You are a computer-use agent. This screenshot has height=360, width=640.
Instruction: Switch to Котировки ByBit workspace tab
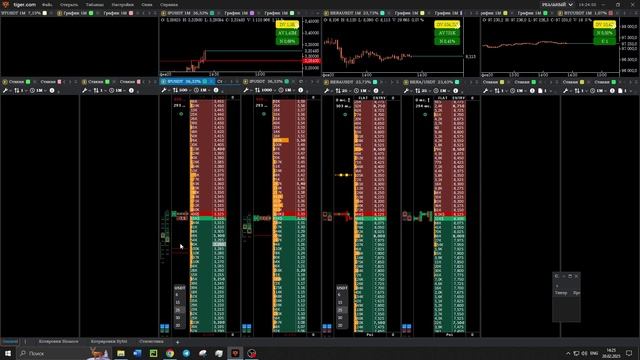click(109, 341)
